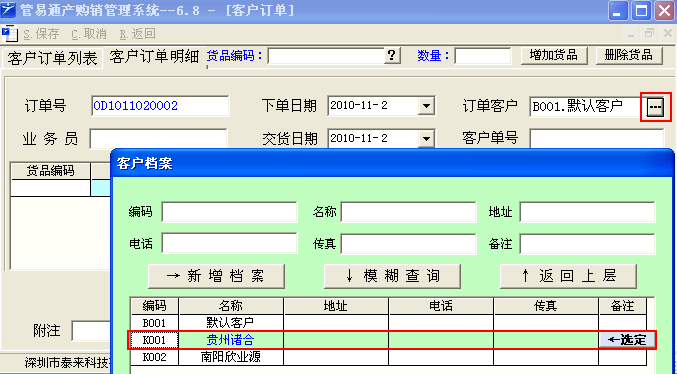Screen dimensions: 677x374
Task: Click the 货品编码 input field in toolbar
Action: (326, 56)
